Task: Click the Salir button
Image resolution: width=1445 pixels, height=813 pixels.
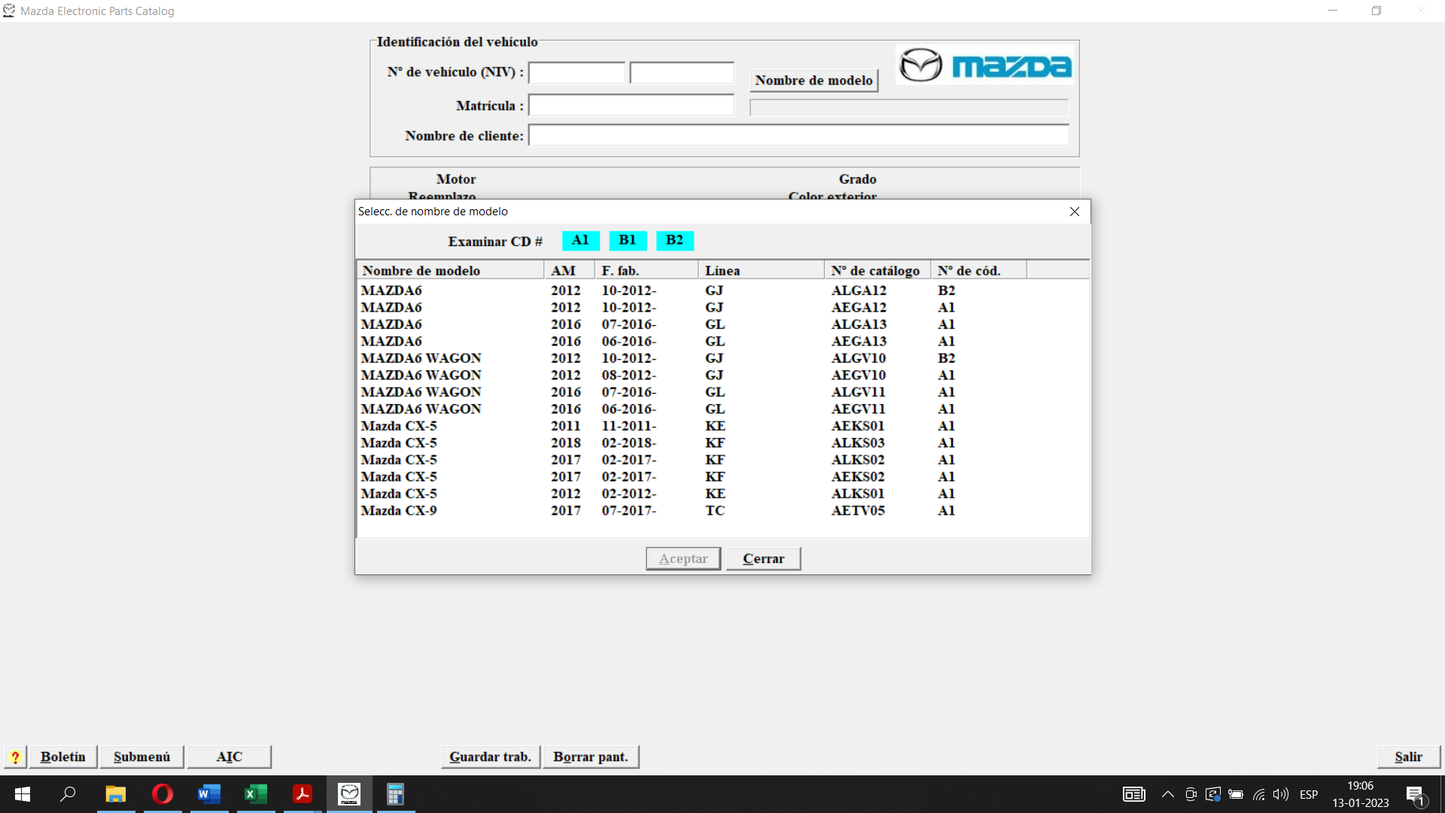Action: pos(1409,757)
